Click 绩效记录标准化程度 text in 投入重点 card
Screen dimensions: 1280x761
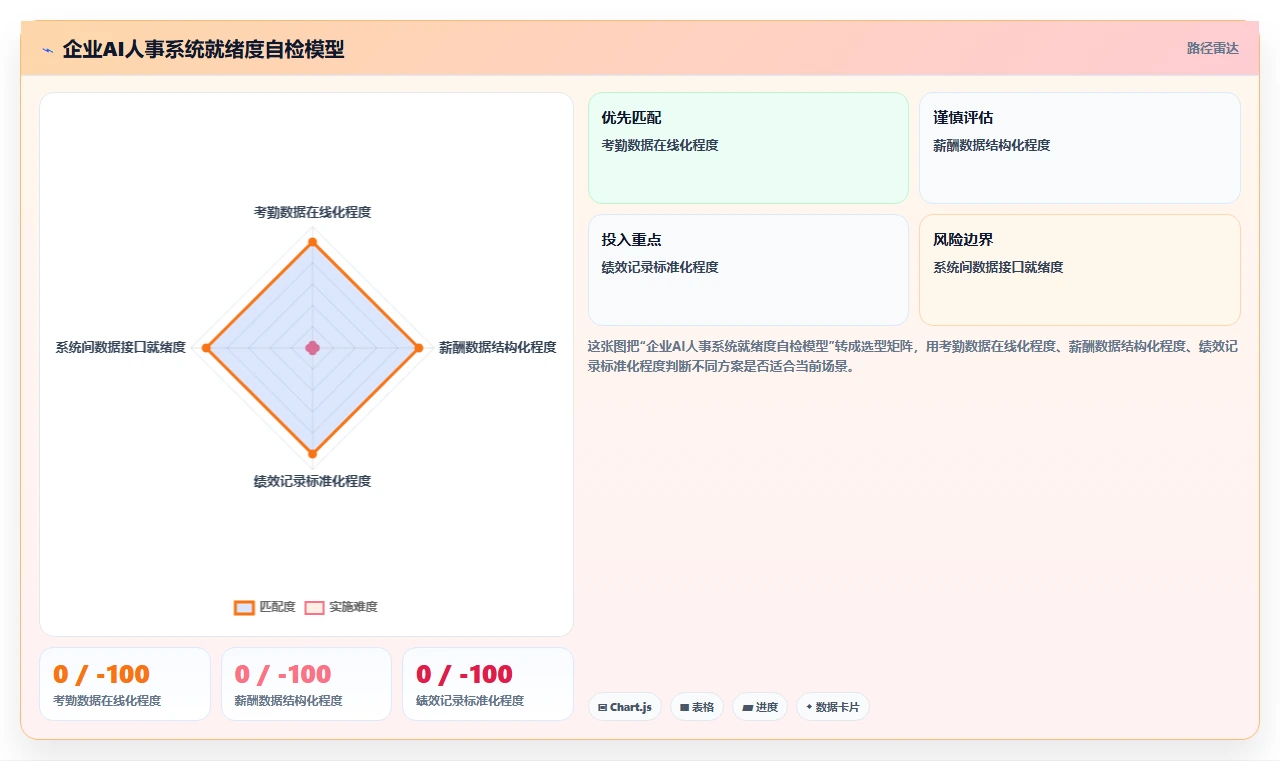pos(660,267)
